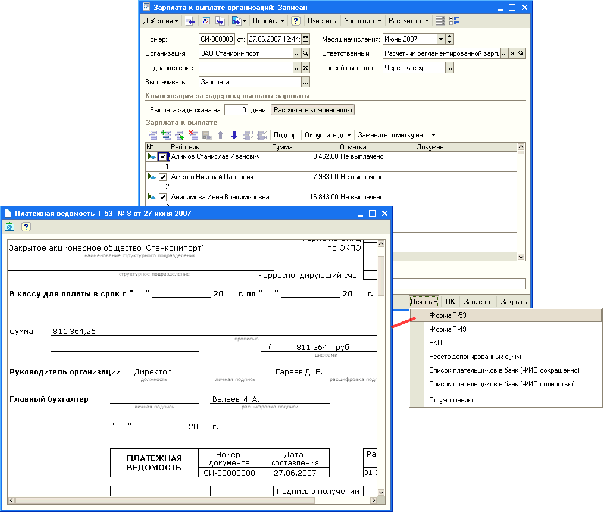
Task: Click the right arrow of the Платежная ведомость horizontal scrollbar
Action: click(x=374, y=501)
